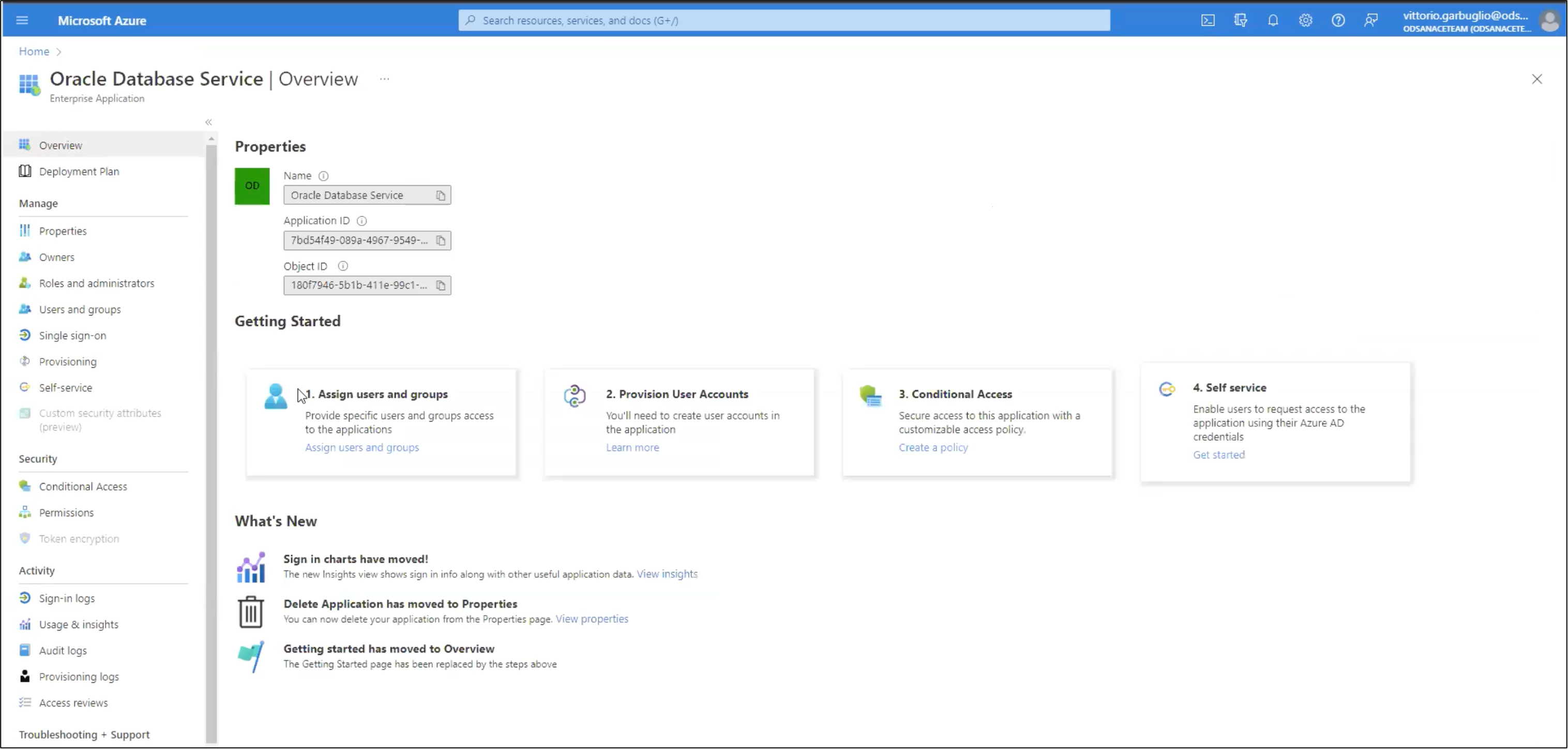
Task: Copy the Application ID value
Action: pos(441,240)
